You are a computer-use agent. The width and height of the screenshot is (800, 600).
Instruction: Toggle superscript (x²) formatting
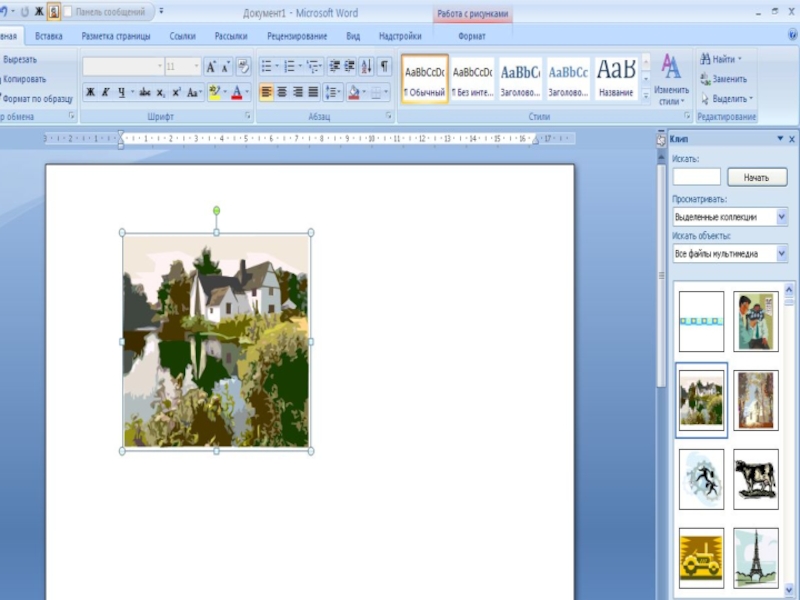pyautogui.click(x=176, y=92)
